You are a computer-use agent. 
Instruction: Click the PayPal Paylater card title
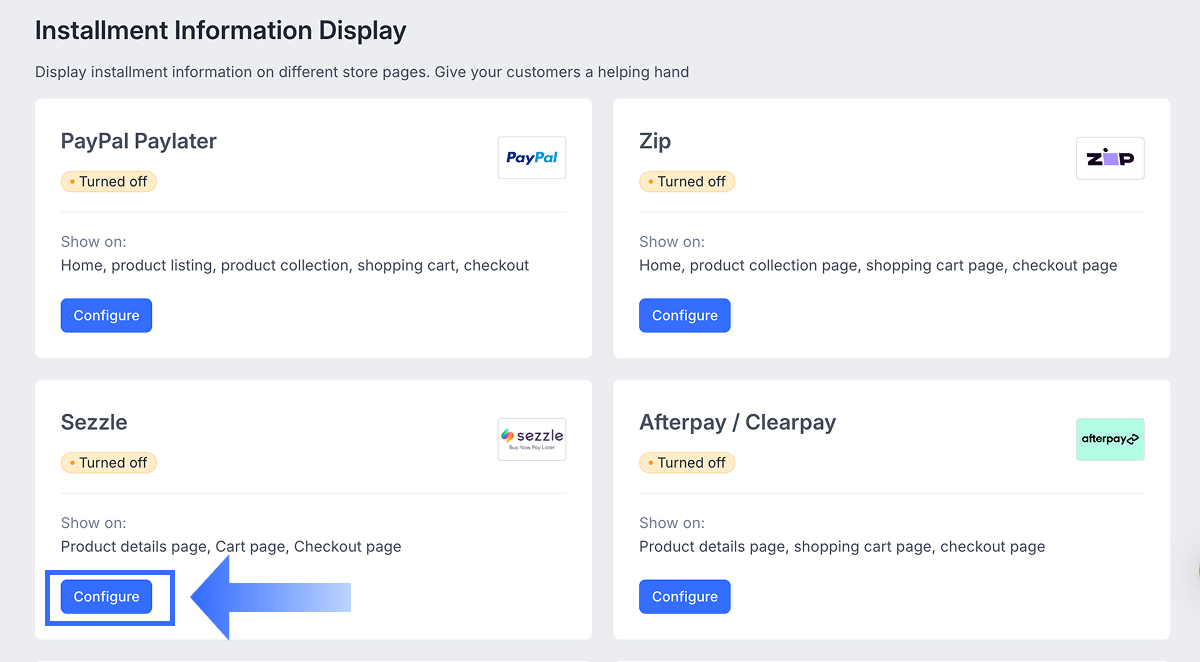pos(139,141)
